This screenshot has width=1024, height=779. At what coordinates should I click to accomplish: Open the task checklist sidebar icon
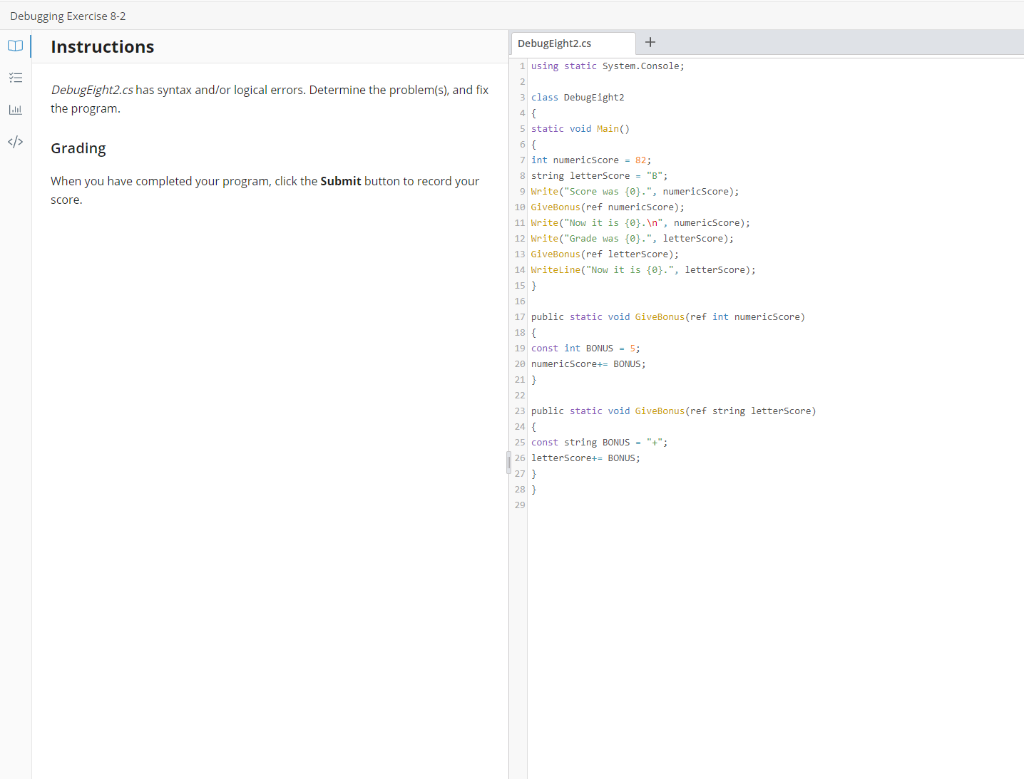pos(16,78)
